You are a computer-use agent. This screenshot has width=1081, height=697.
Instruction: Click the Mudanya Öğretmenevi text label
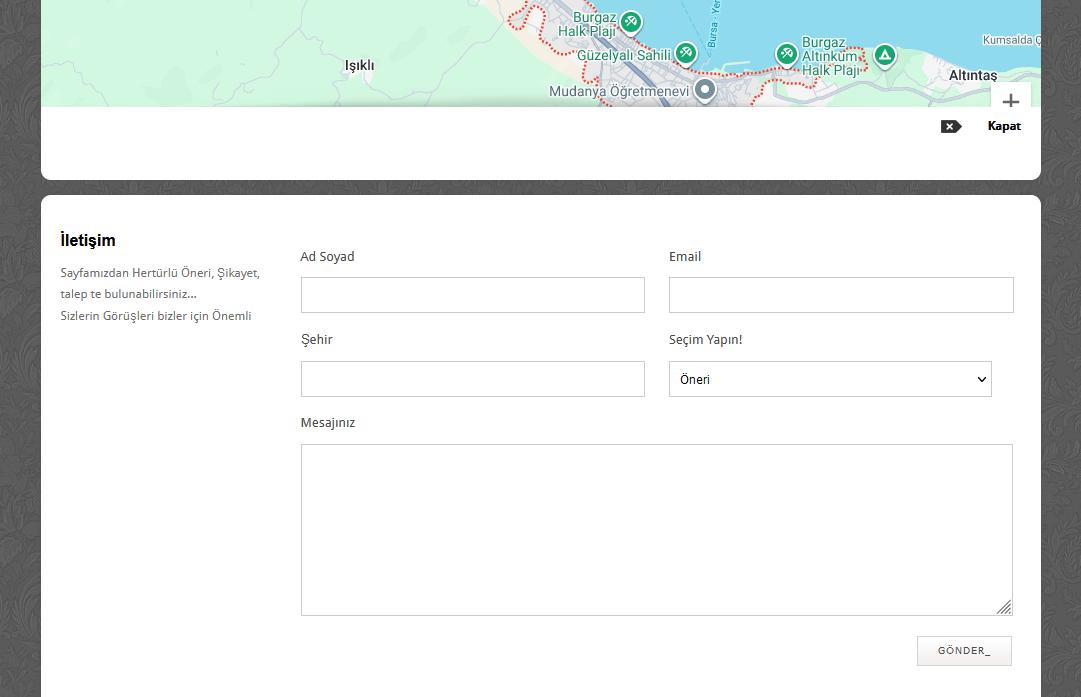coord(619,92)
